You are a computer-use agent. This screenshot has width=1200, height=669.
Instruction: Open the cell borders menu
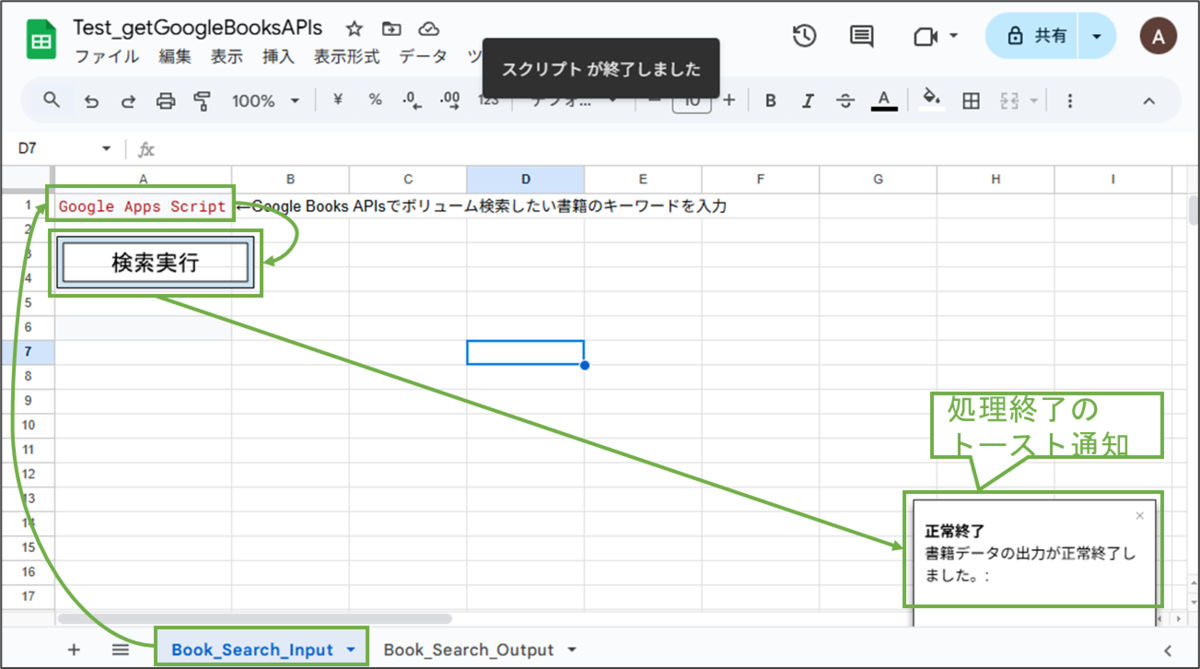pyautogui.click(x=970, y=101)
